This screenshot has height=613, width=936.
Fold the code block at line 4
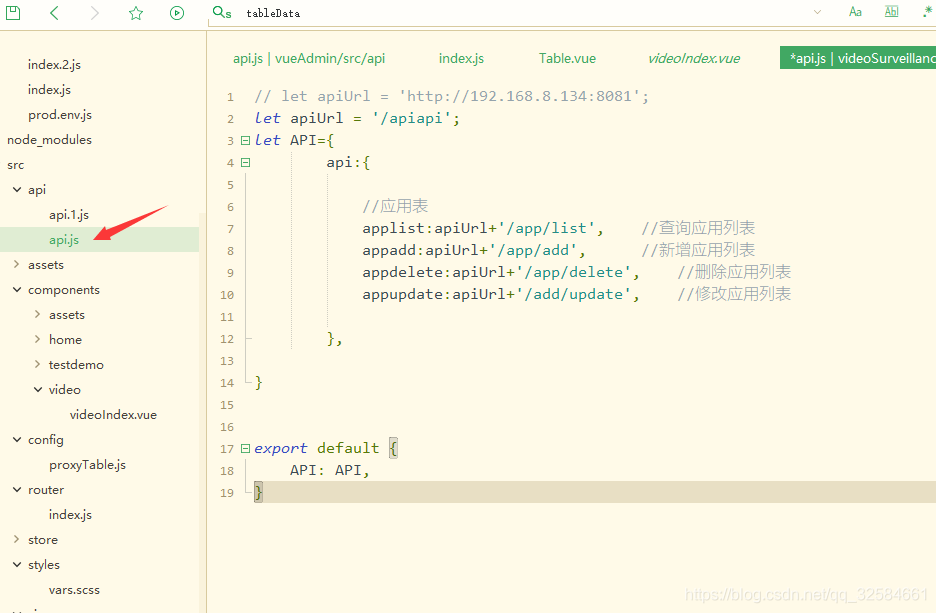246,162
